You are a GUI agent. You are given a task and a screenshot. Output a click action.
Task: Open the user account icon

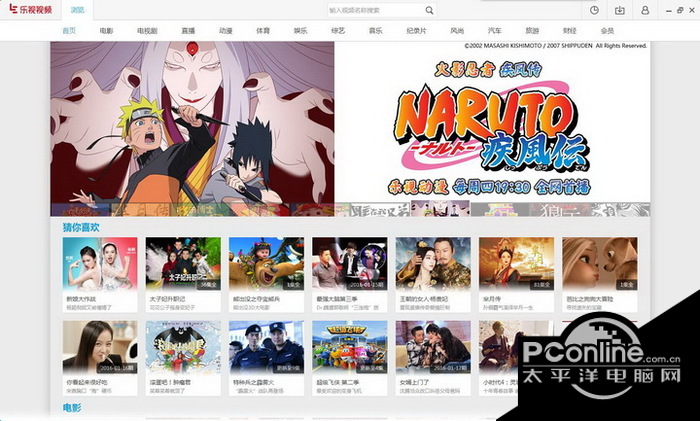point(645,10)
